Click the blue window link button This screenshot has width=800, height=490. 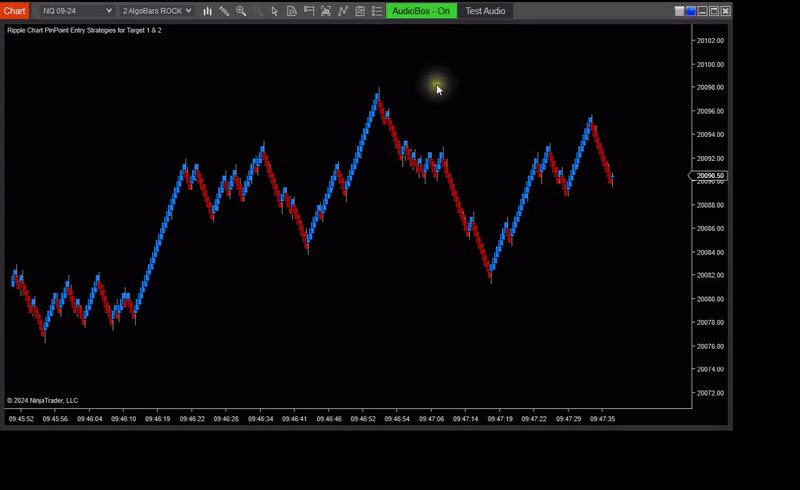point(690,11)
